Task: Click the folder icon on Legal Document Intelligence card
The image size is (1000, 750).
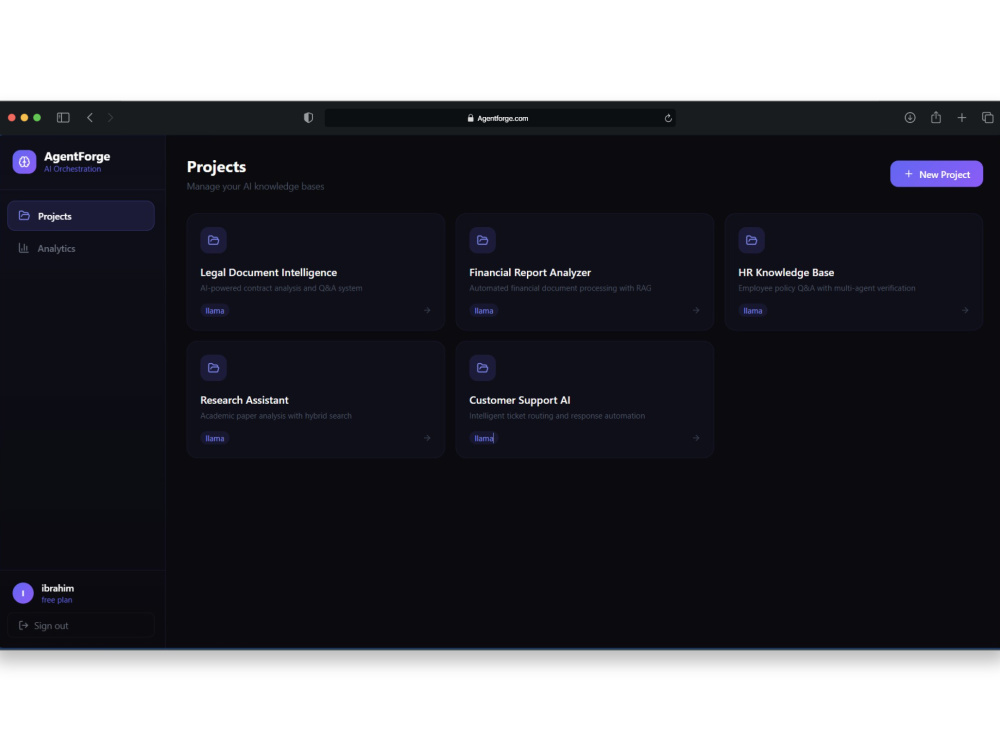Action: 214,240
